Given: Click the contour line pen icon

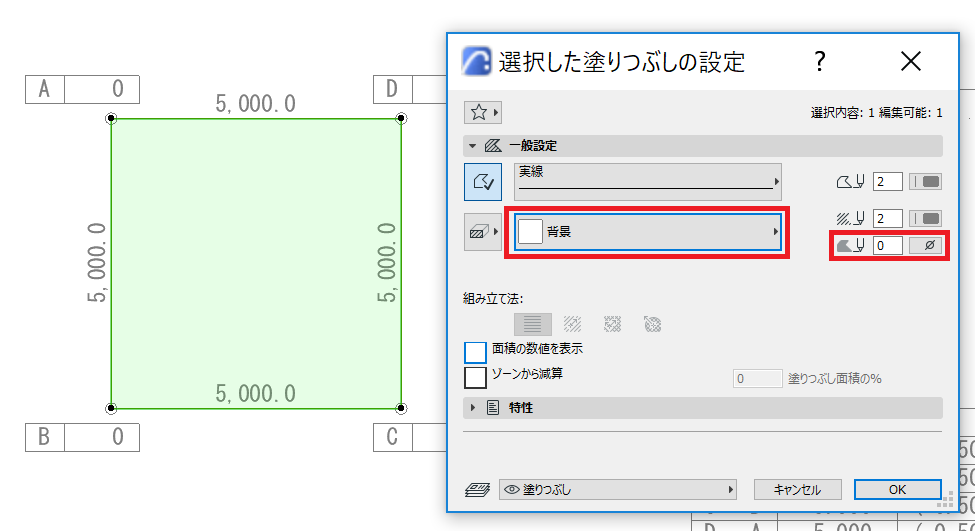Looking at the screenshot, I should click(x=851, y=182).
